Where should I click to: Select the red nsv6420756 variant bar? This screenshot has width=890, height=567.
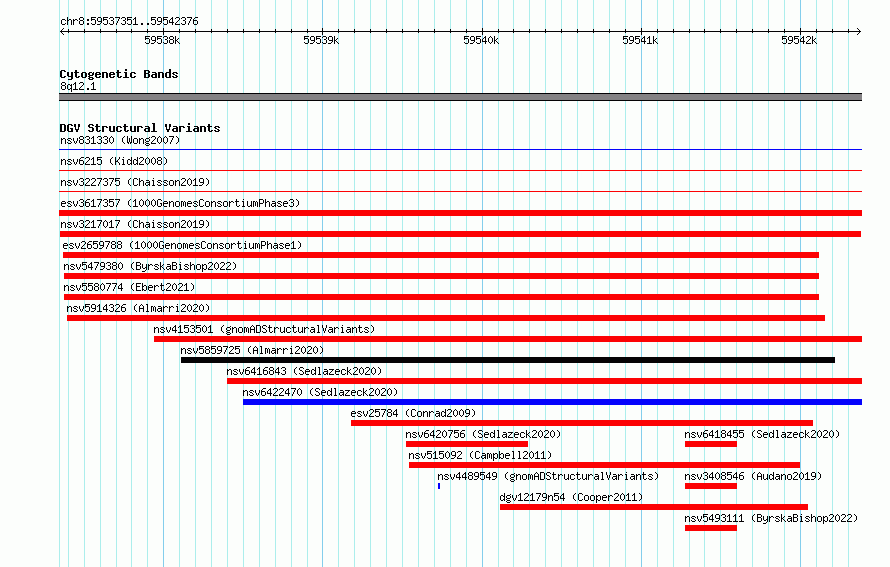click(x=467, y=444)
